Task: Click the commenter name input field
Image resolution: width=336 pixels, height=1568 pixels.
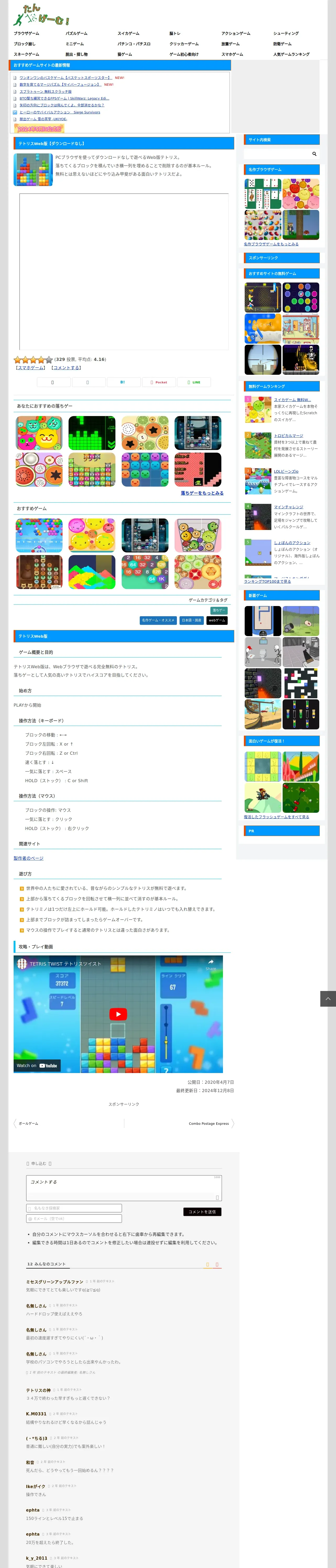Action: coord(74,1208)
